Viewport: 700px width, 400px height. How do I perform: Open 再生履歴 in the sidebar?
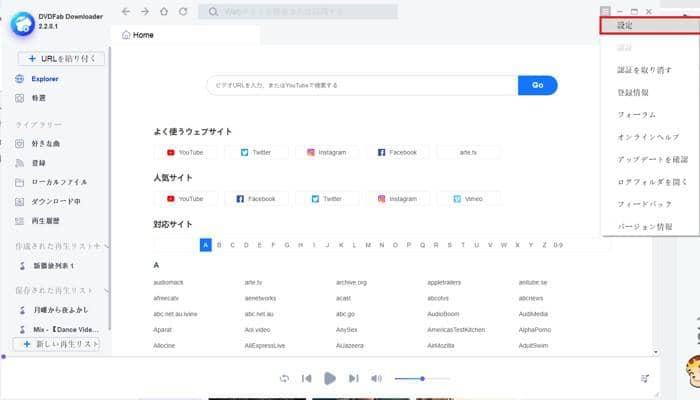45,221
